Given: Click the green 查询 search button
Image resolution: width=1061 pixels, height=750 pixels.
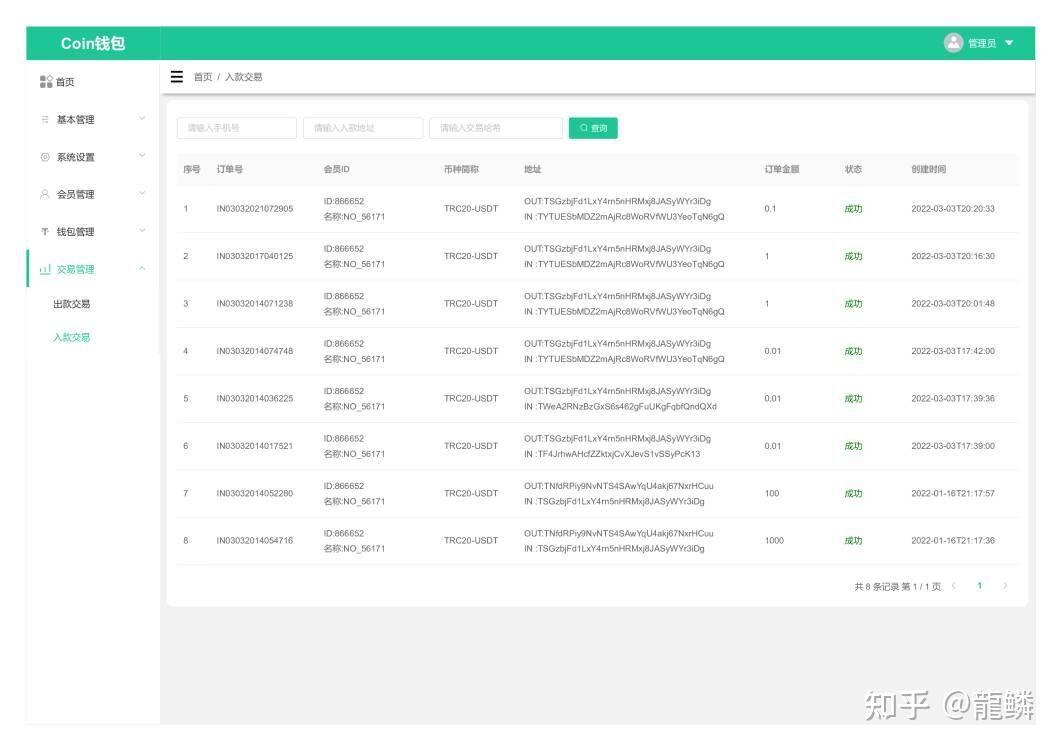Looking at the screenshot, I should tap(593, 128).
